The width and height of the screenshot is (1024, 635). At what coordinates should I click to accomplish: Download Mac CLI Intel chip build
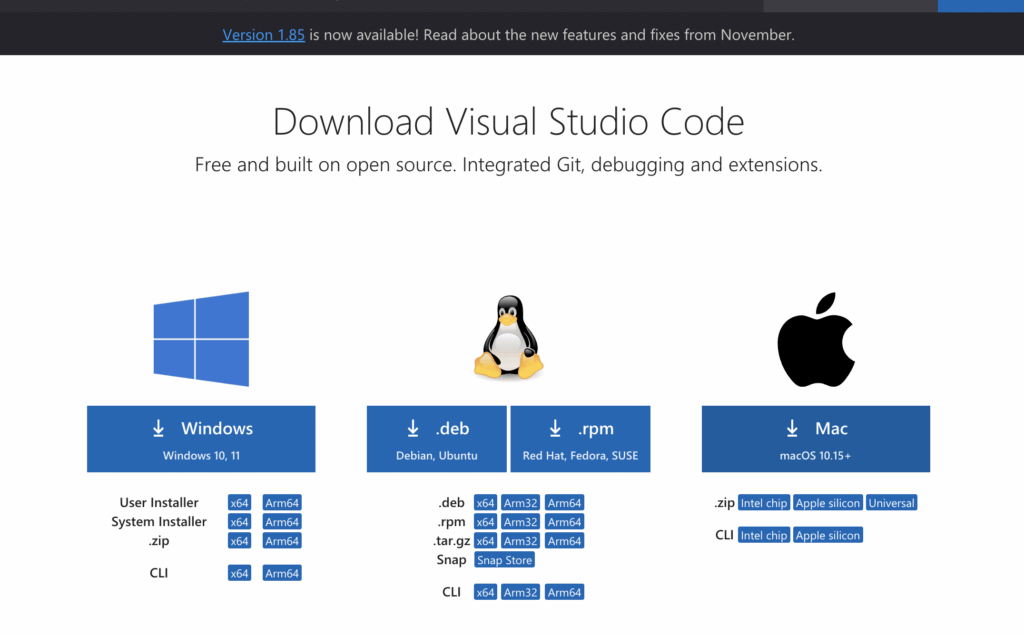tap(764, 535)
